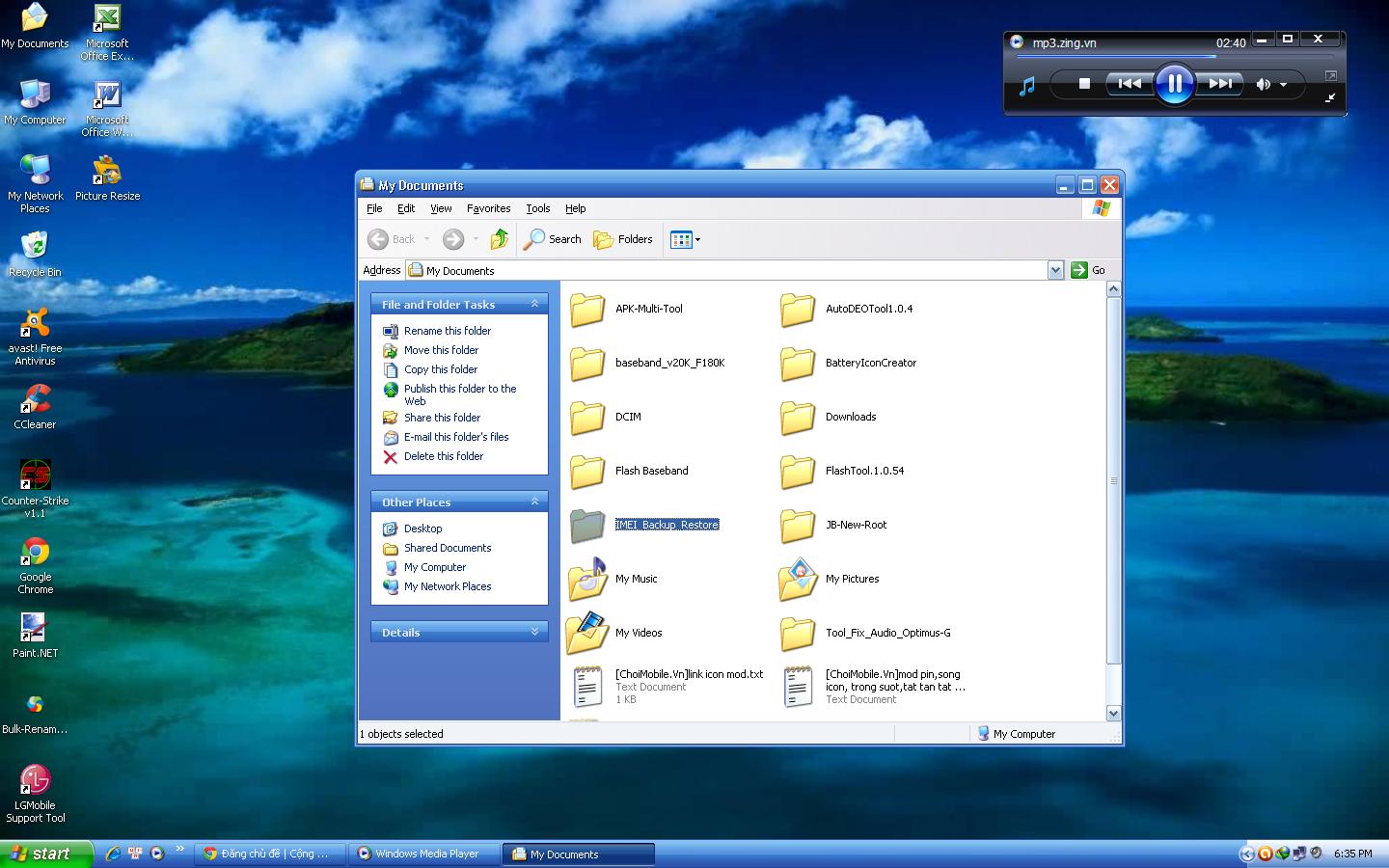Viewport: 1389px width, 868px height.
Task: Click the Back button in Explorer
Action: coord(392,239)
